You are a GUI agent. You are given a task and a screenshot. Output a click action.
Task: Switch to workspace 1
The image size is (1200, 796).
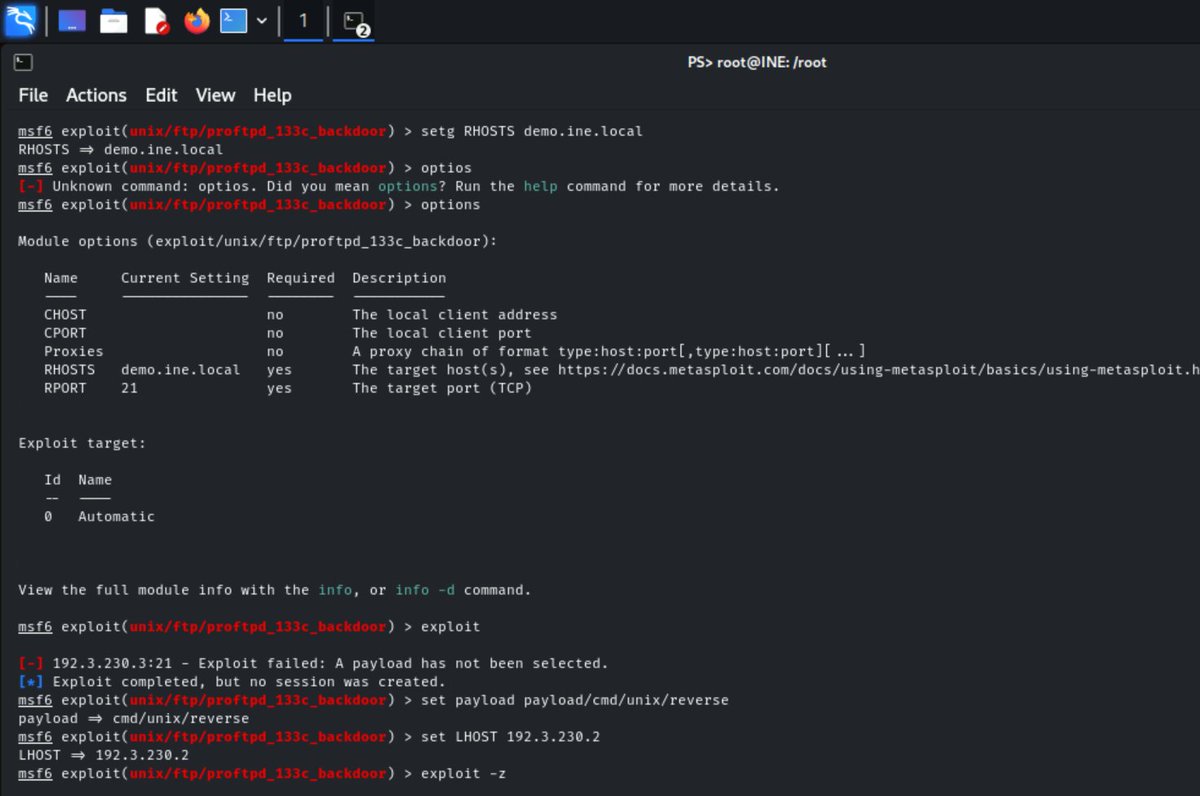(x=304, y=21)
